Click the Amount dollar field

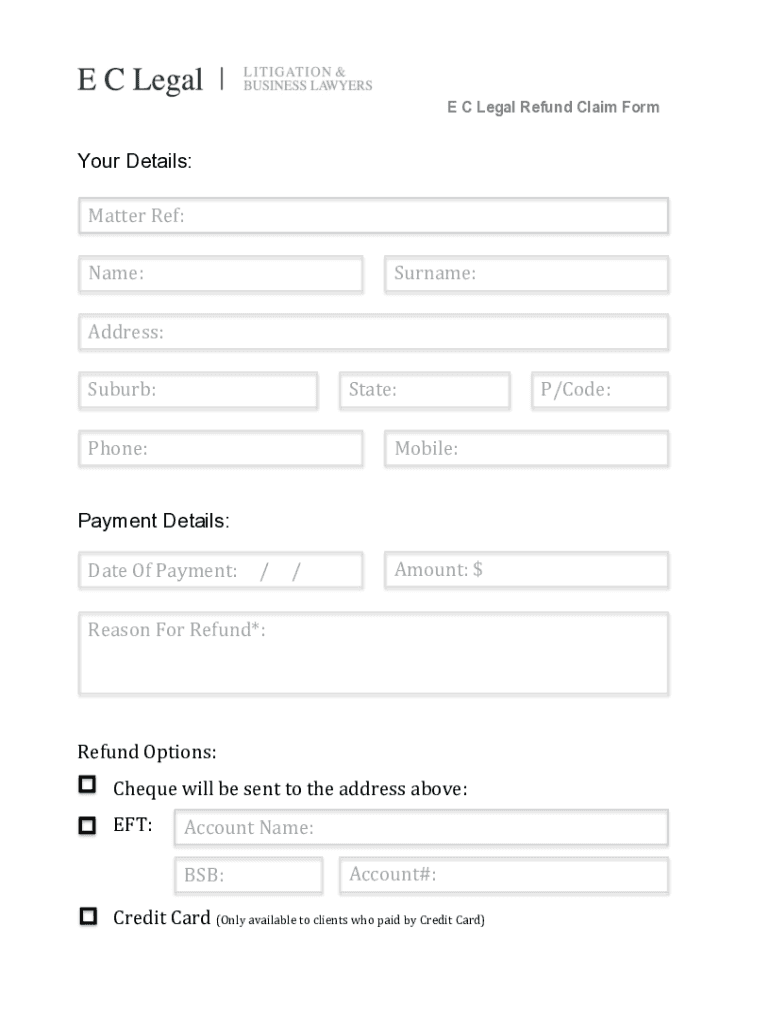point(526,570)
